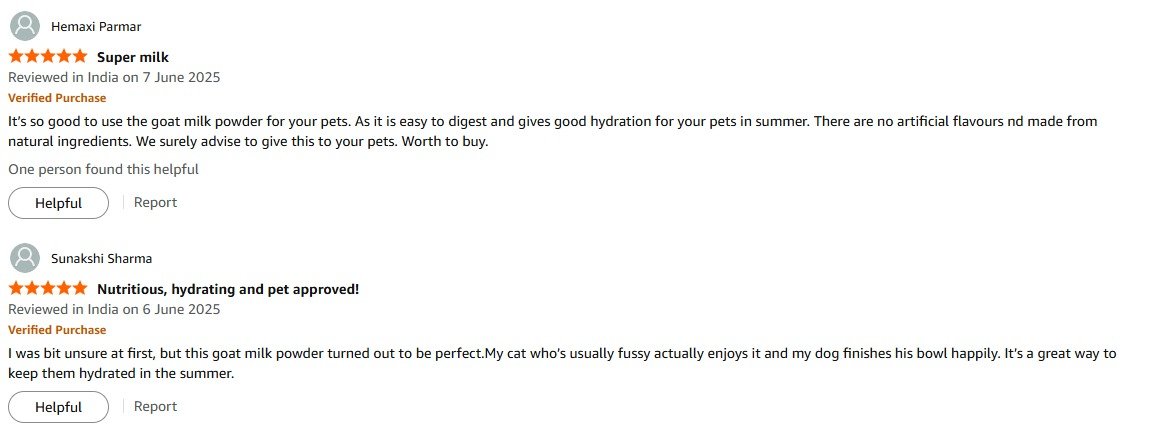
Task: Click the Reviewed in India on 7 June 2025 text
Action: point(114,77)
